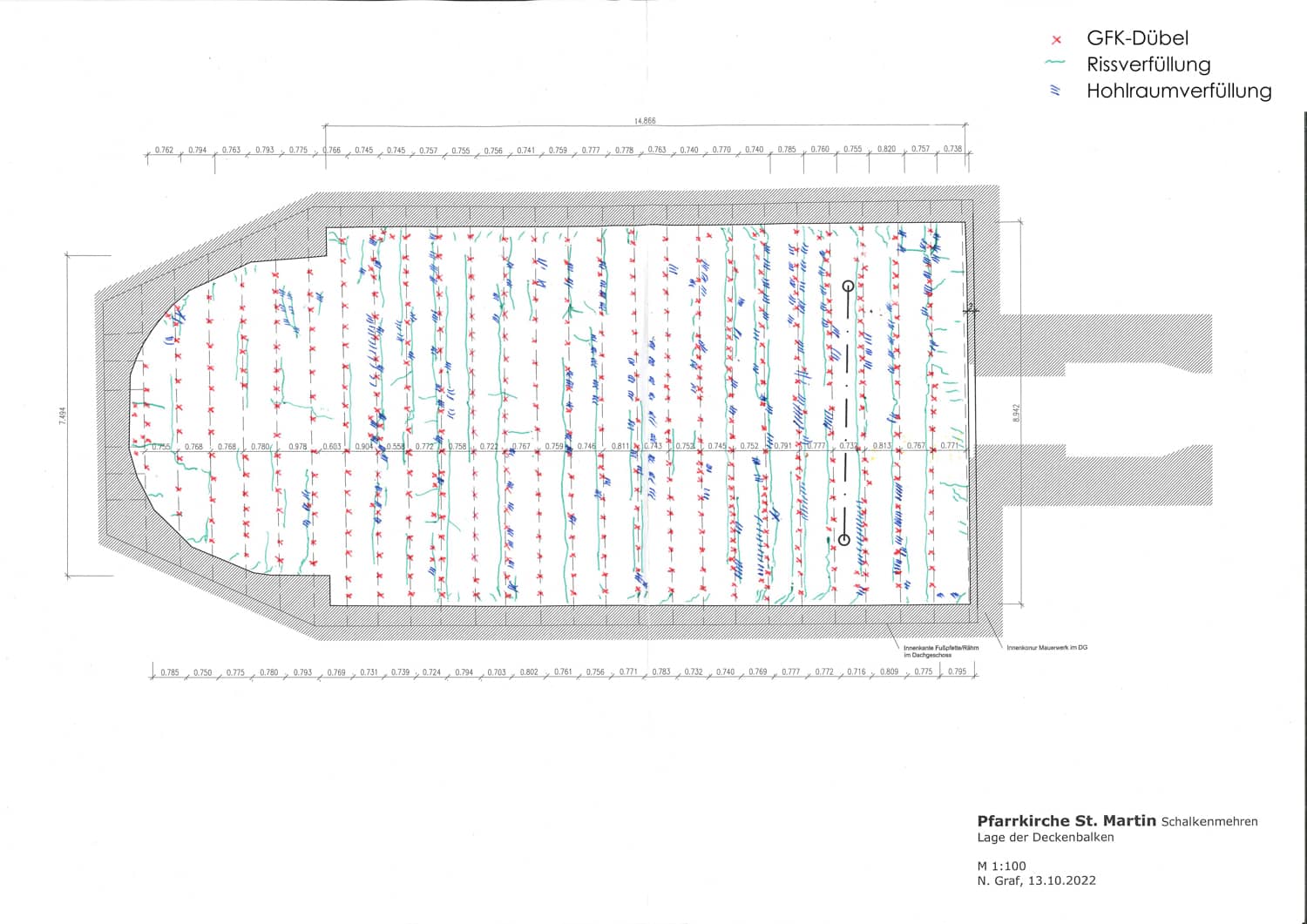Image resolution: width=1307 pixels, height=924 pixels.
Task: Click the note 'Innenkante Fußpfette/Rähm im Dachgeschoss'
Action: 941,651
